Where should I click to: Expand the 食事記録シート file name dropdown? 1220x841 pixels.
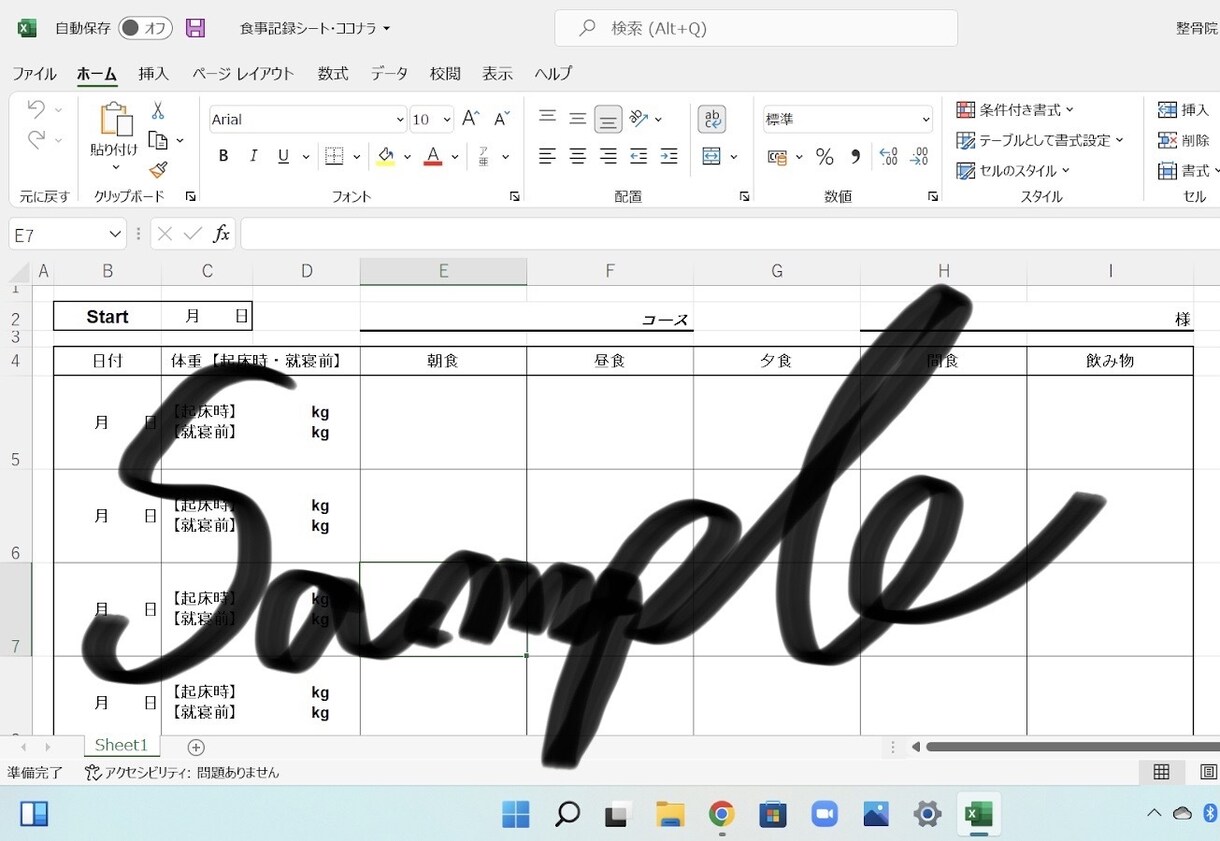pyautogui.click(x=387, y=29)
